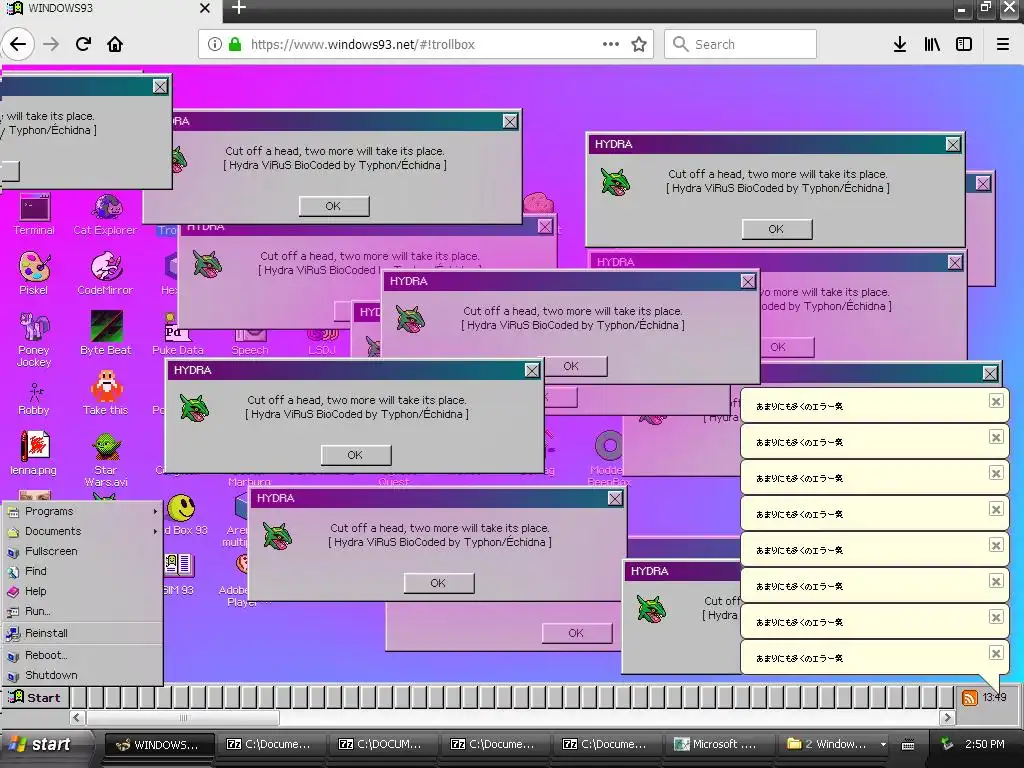This screenshot has width=1024, height=768.
Task: Dismiss the topmost Japanese error notification
Action: click(x=996, y=401)
